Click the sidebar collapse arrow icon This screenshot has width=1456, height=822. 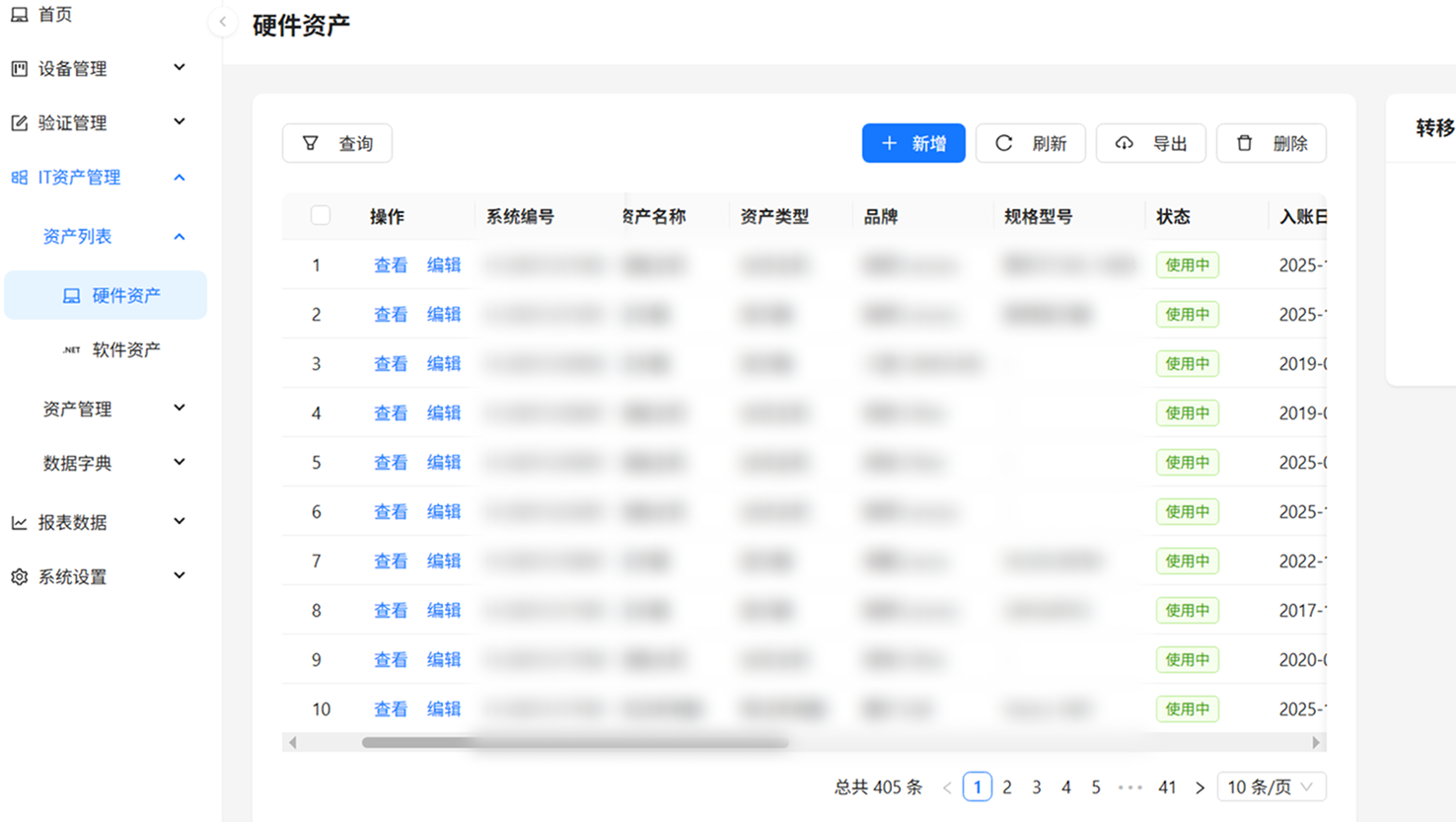coord(223,22)
